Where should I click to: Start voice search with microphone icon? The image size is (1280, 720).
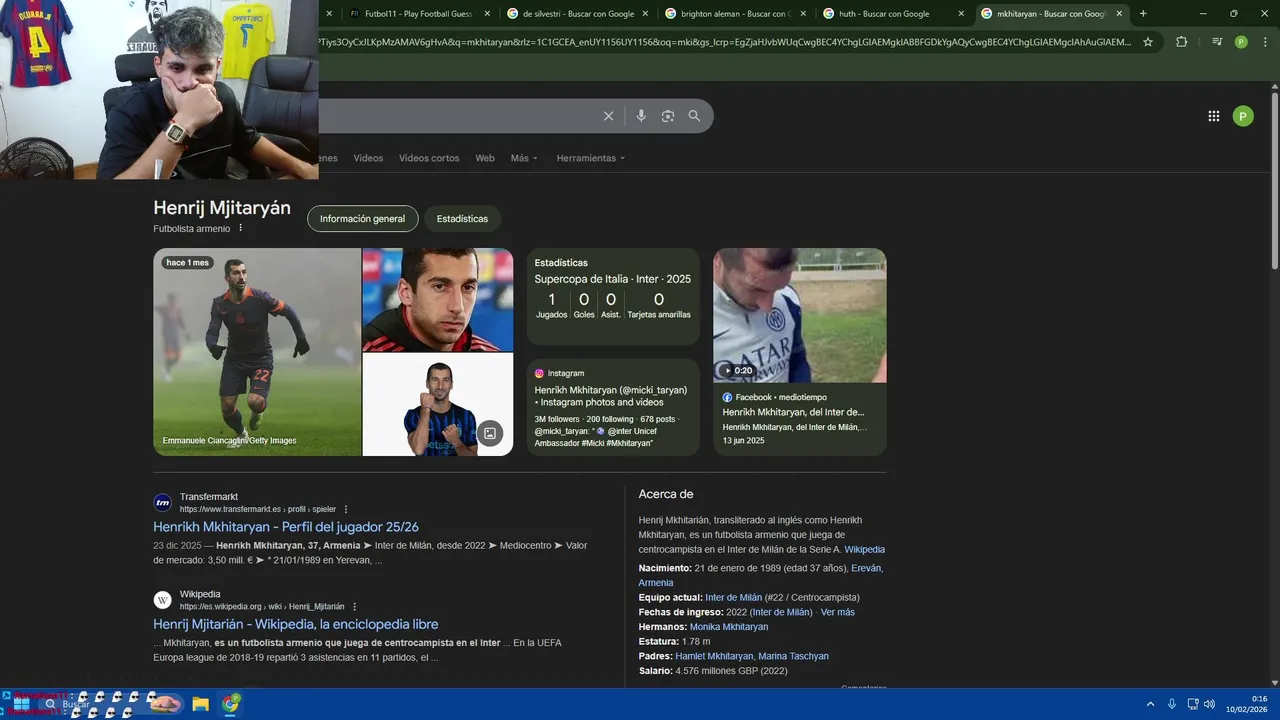click(641, 116)
